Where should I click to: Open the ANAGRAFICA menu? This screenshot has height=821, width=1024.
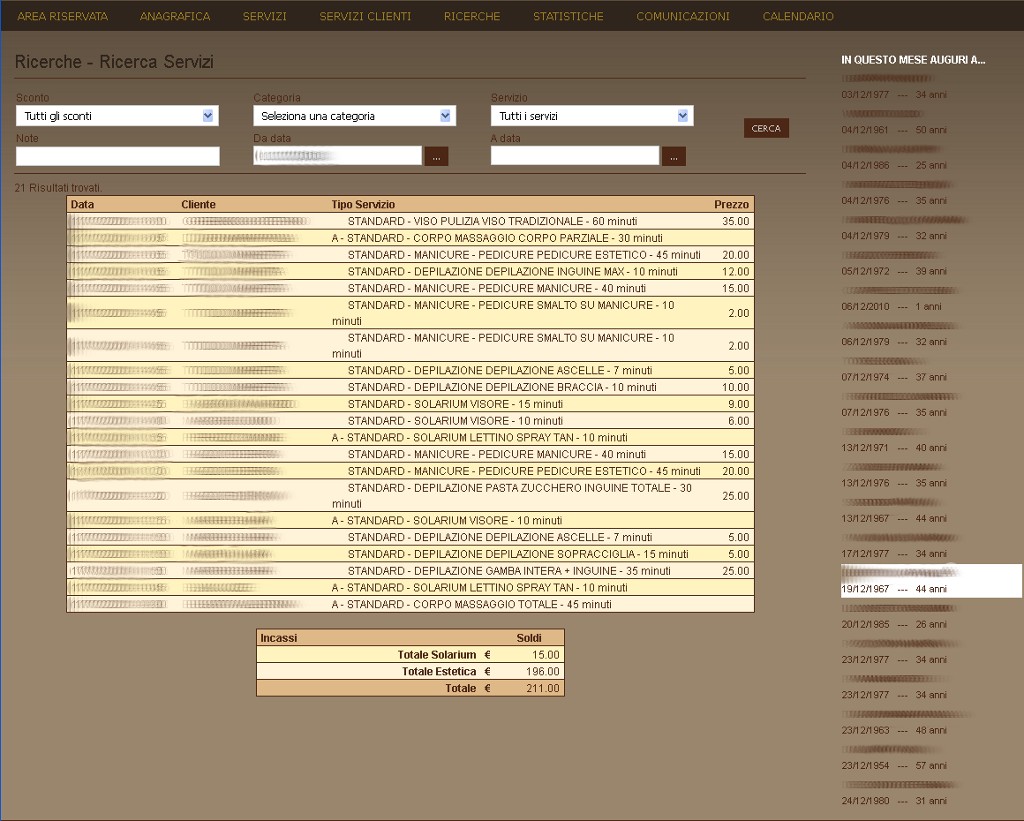(175, 16)
